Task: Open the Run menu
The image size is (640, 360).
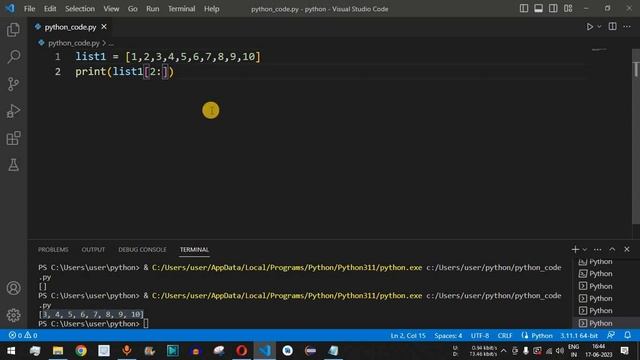Action: (x=153, y=9)
